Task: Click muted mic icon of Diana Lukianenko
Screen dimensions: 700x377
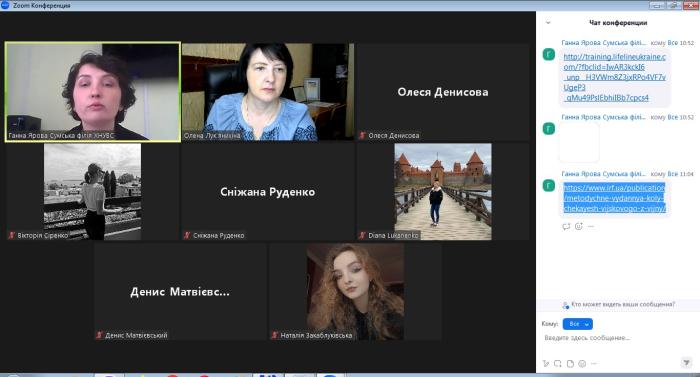Action: (x=363, y=235)
